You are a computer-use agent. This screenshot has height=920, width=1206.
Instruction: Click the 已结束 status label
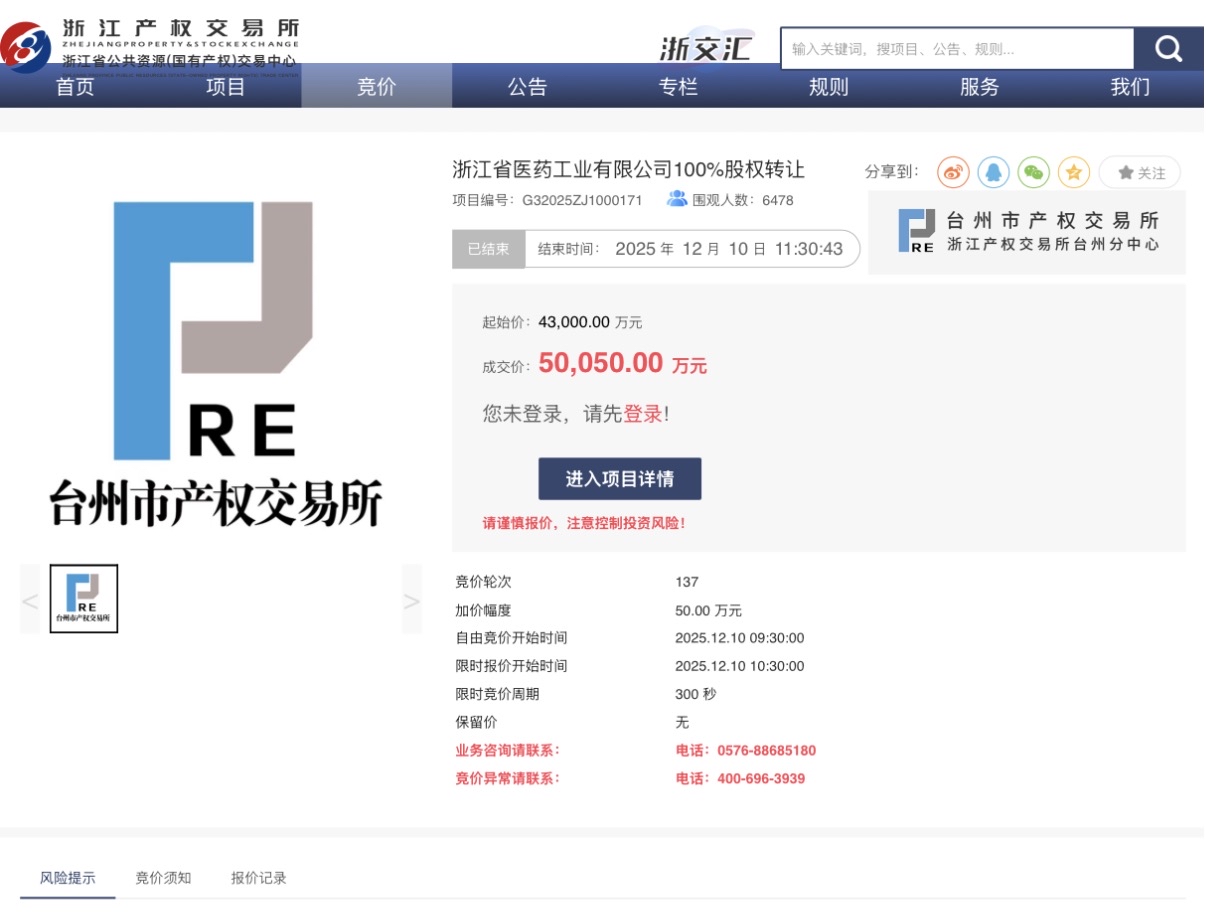(x=489, y=249)
